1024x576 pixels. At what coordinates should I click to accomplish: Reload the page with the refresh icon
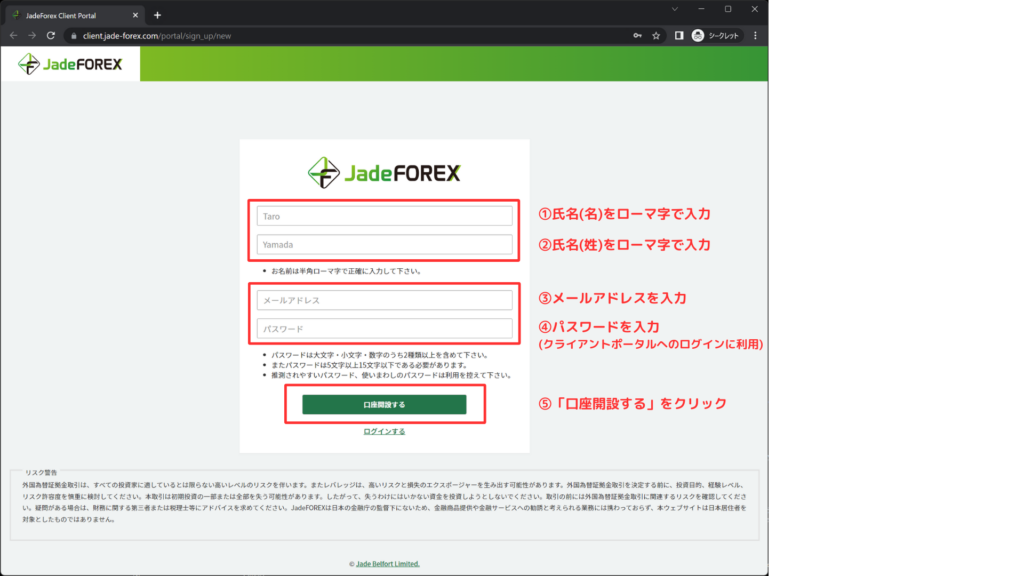pos(51,35)
